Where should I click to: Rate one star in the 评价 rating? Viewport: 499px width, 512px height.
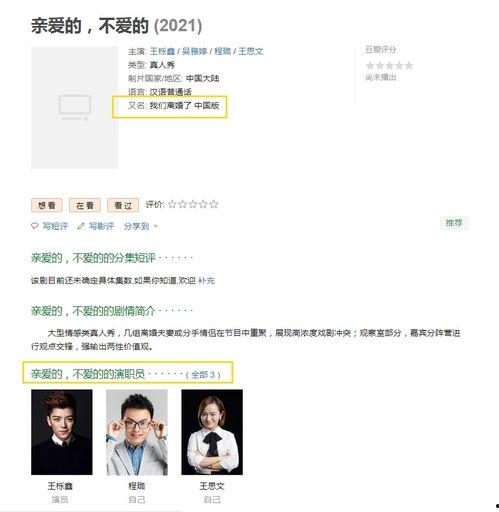point(172,204)
